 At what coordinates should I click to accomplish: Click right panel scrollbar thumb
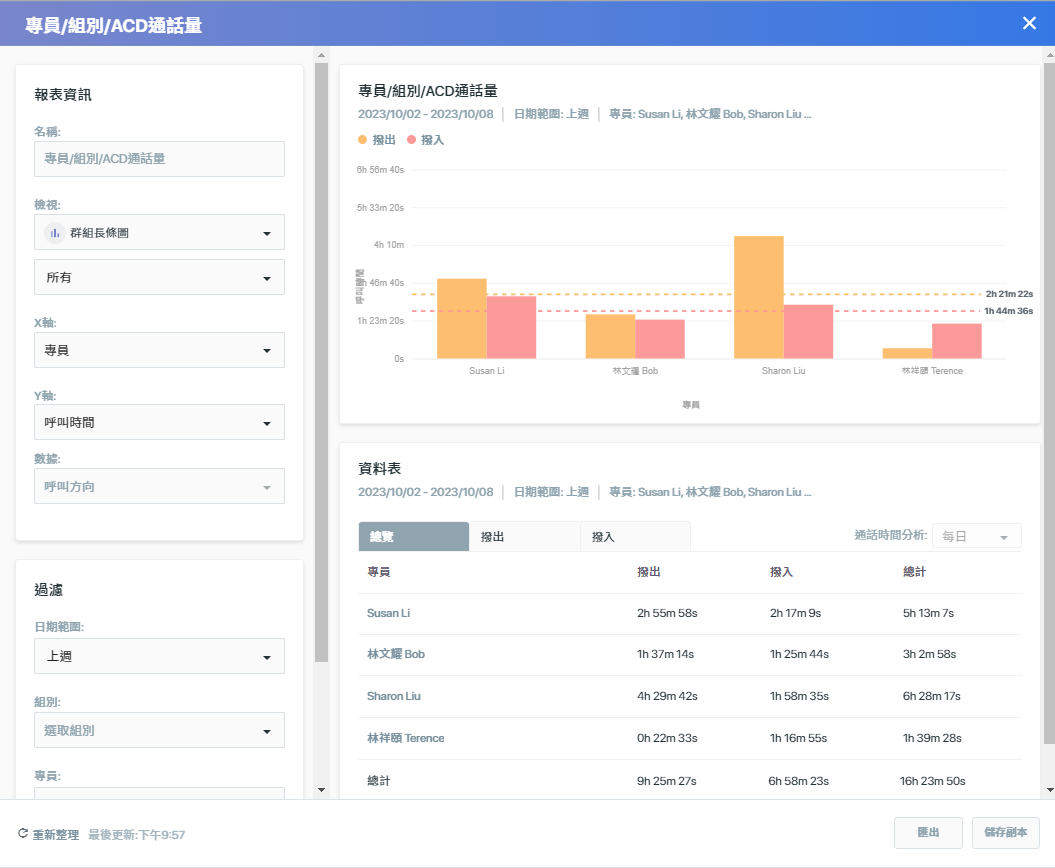[x=1049, y=404]
